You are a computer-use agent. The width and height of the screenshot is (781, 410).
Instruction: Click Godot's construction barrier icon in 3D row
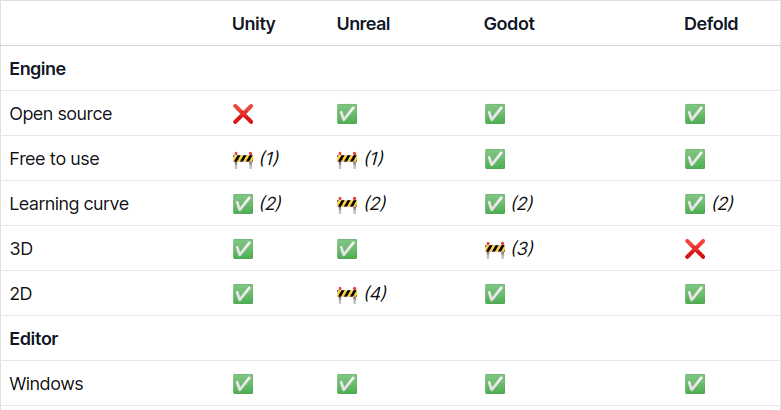coord(494,249)
